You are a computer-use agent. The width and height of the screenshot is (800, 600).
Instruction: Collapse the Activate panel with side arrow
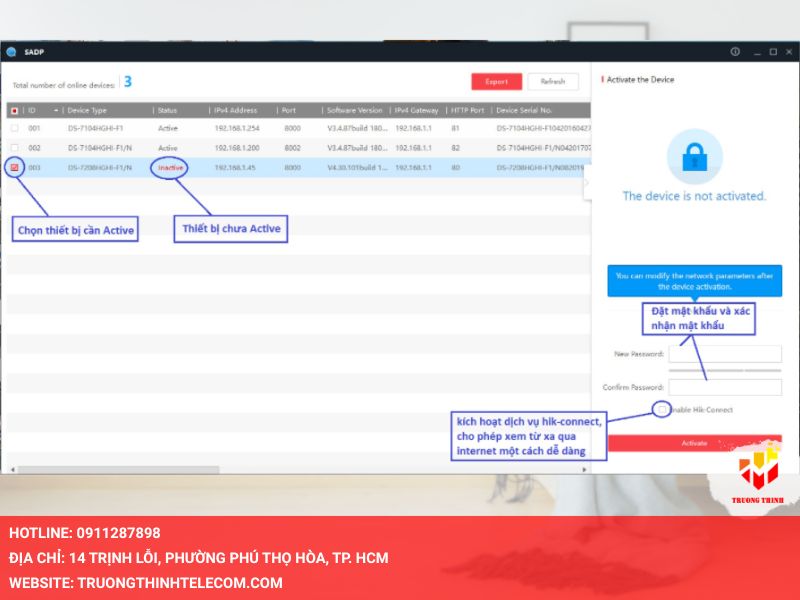click(x=587, y=182)
